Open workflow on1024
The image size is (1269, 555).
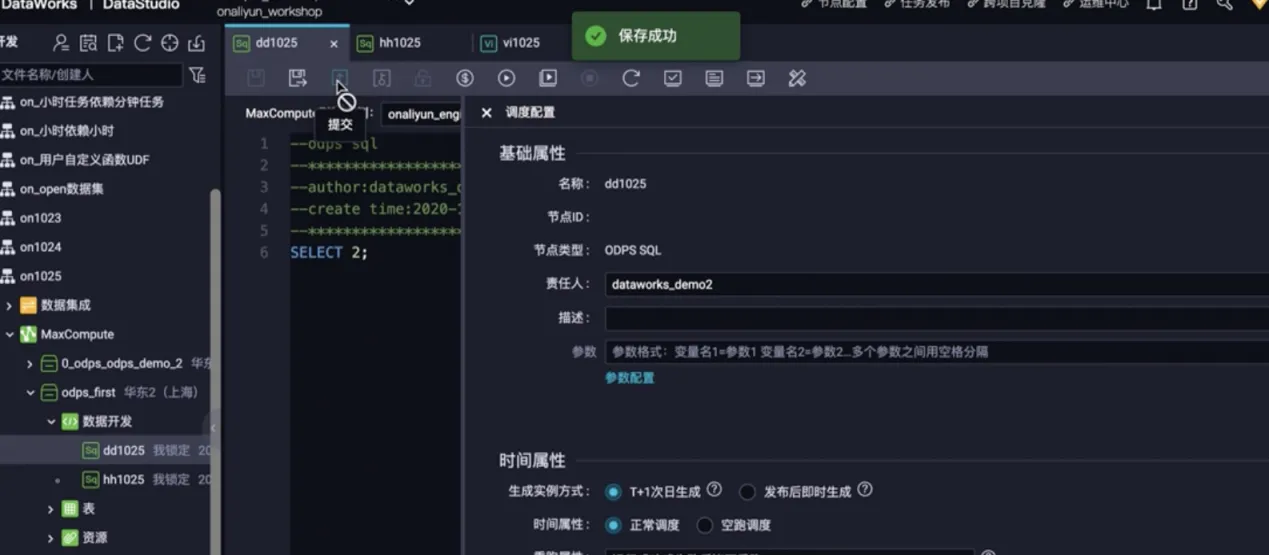click(41, 247)
